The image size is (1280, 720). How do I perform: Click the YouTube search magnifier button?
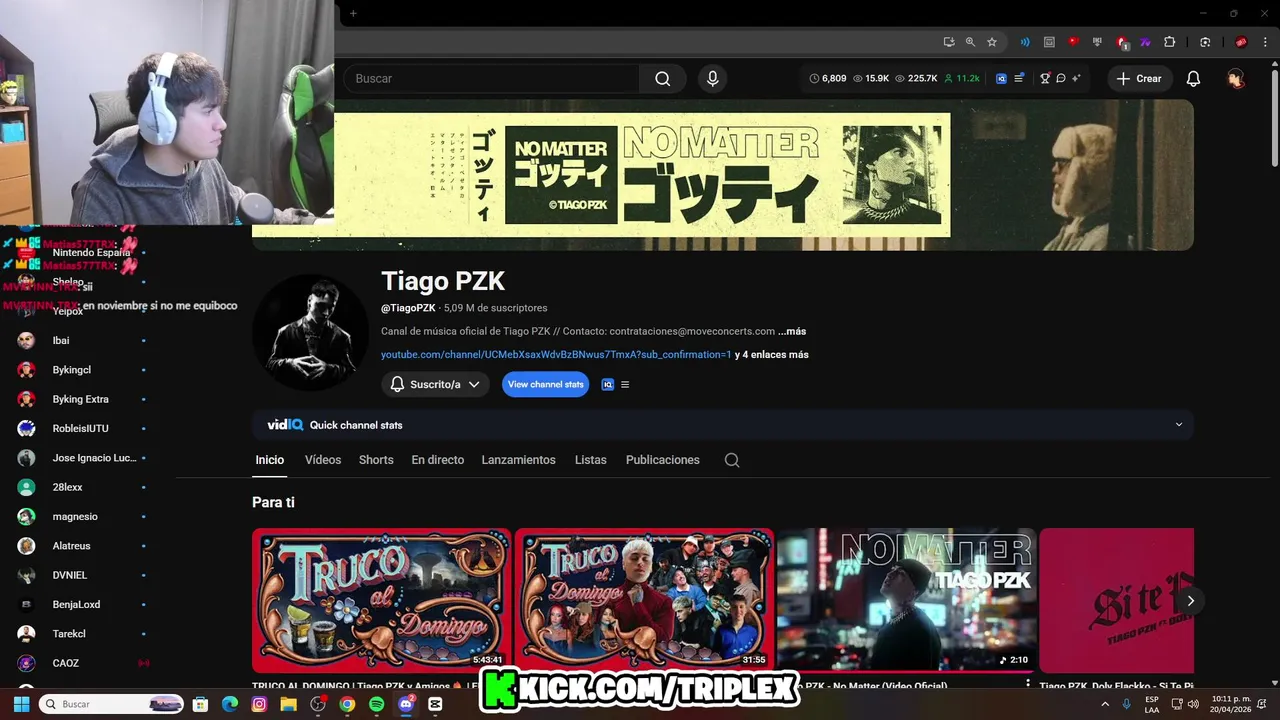point(662,79)
